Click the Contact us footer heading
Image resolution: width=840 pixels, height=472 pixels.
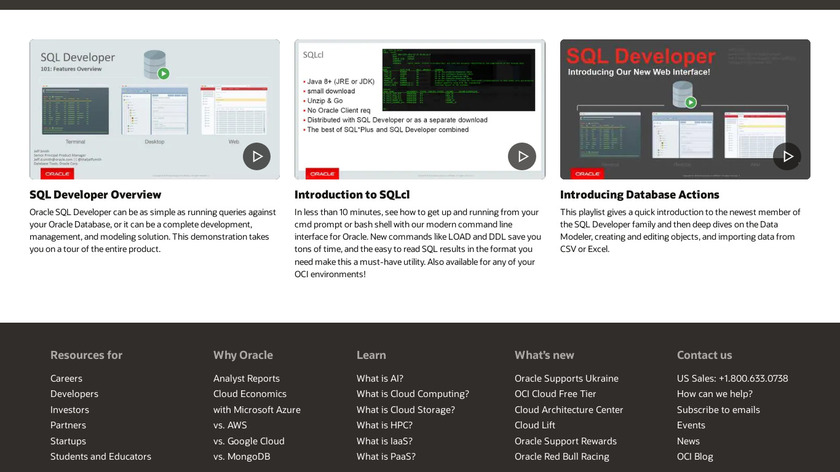tap(704, 355)
